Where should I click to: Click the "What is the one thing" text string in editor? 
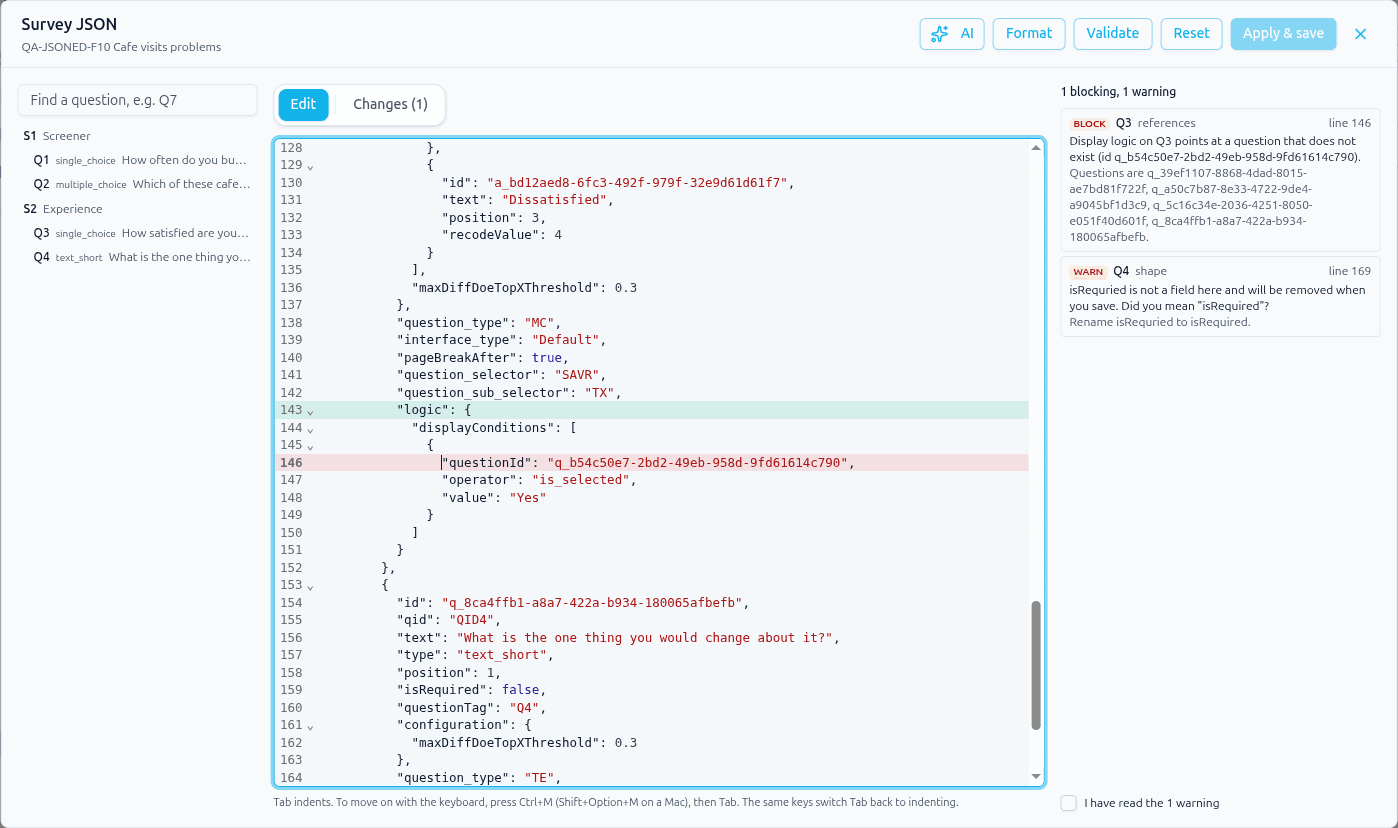(646, 638)
